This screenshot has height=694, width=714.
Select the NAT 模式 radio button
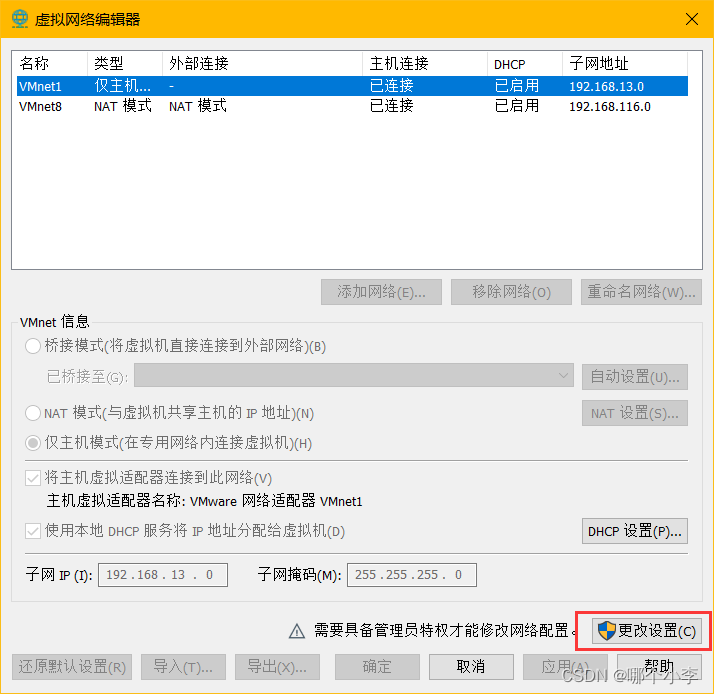tap(33, 413)
